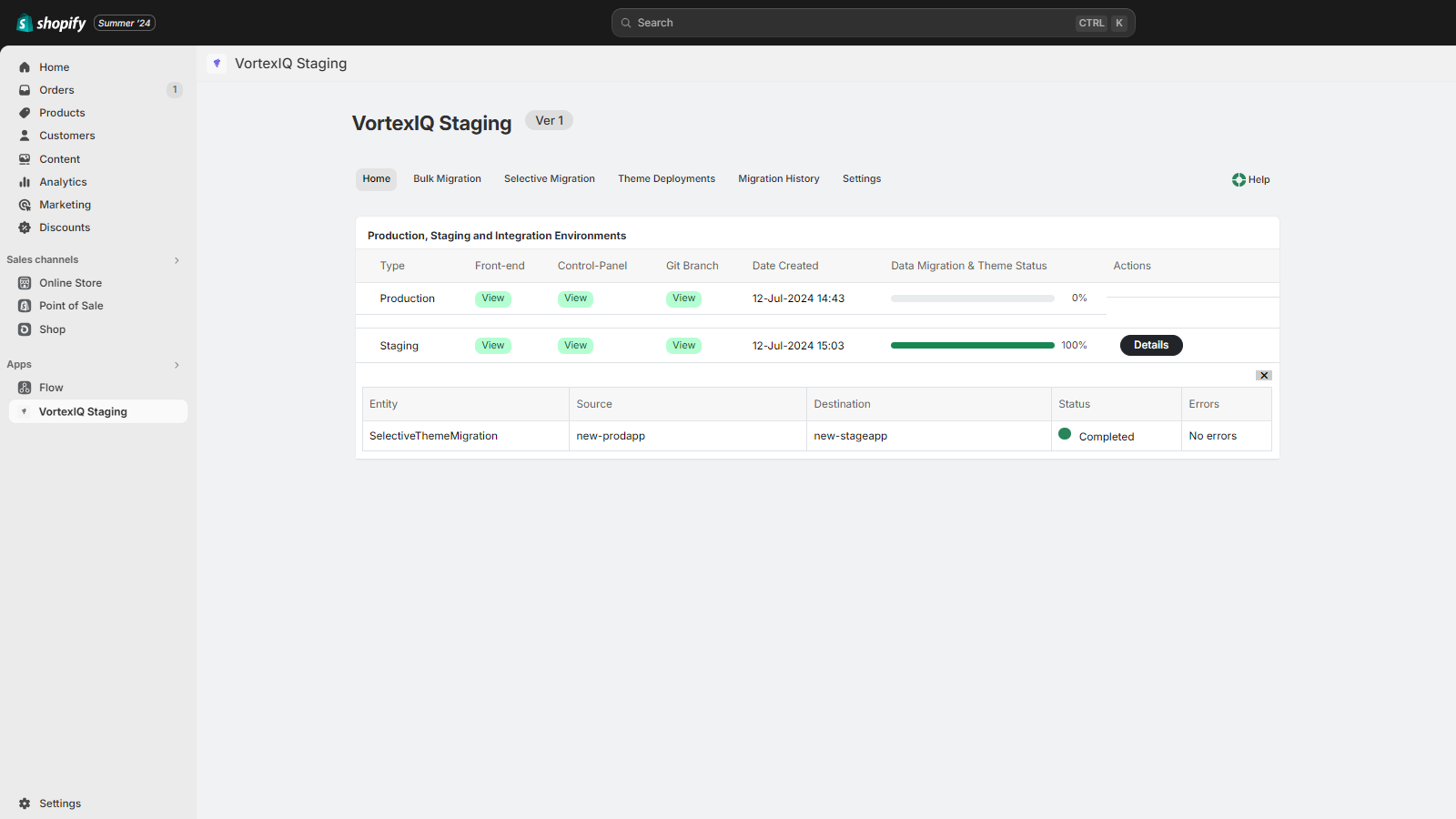Click the Products tag icon

25,113
